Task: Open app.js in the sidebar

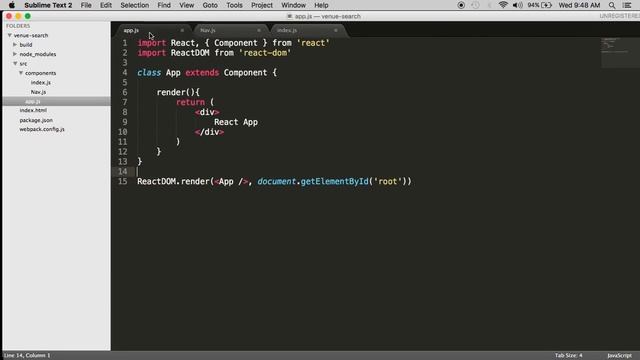Action: click(33, 101)
